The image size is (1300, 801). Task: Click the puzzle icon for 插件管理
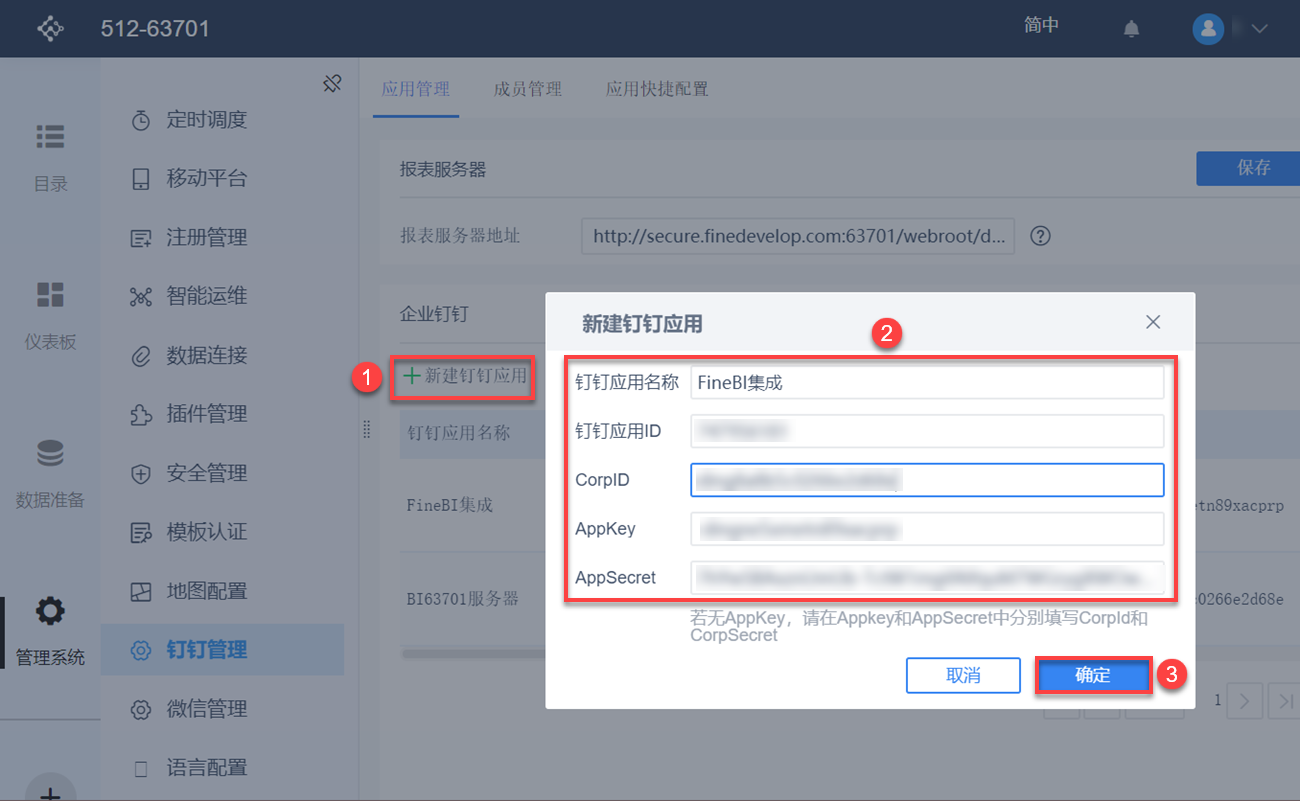point(141,415)
